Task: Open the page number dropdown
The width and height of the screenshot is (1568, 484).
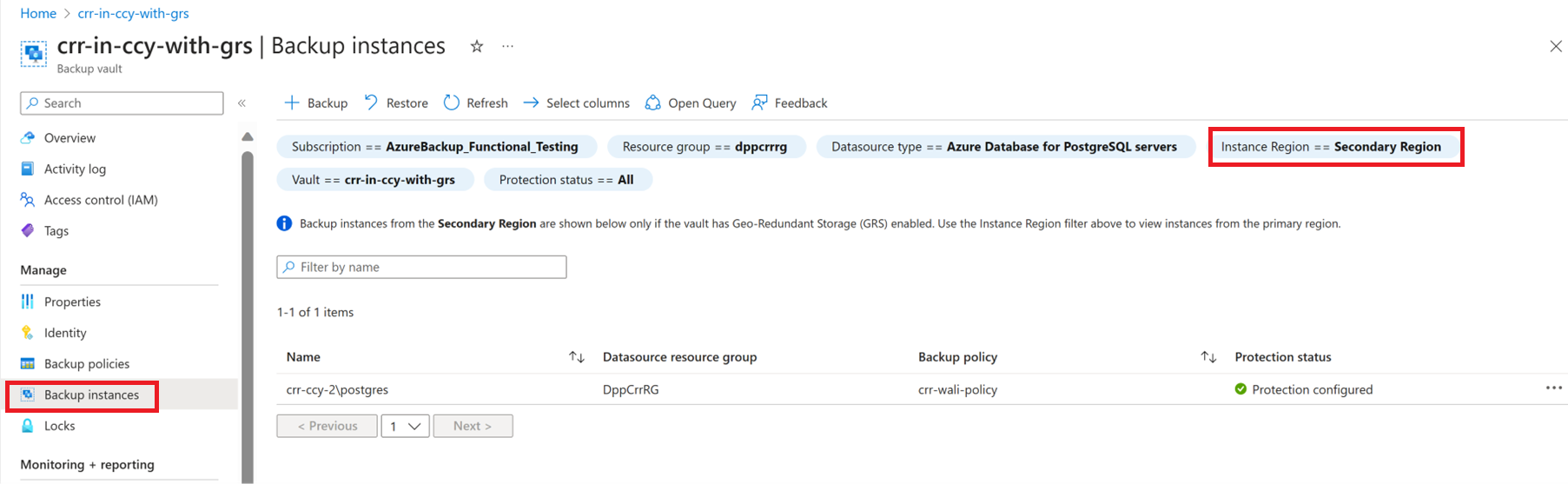Action: tap(405, 426)
